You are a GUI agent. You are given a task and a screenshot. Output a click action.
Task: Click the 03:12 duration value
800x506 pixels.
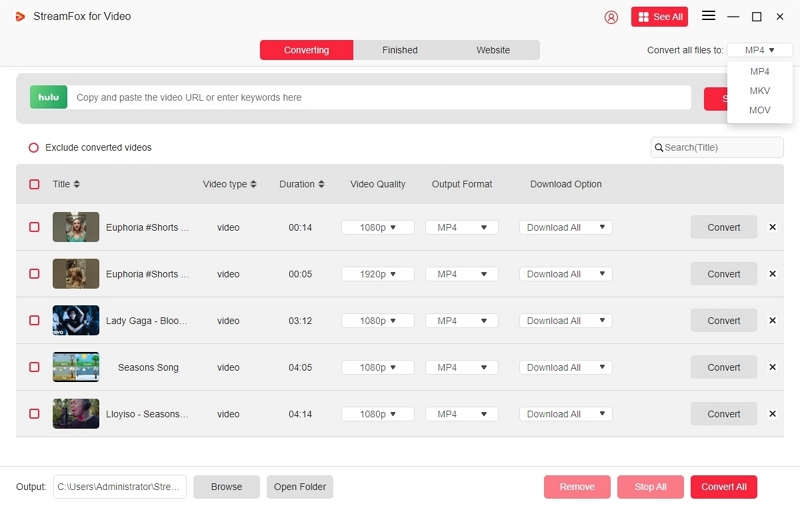(x=300, y=321)
